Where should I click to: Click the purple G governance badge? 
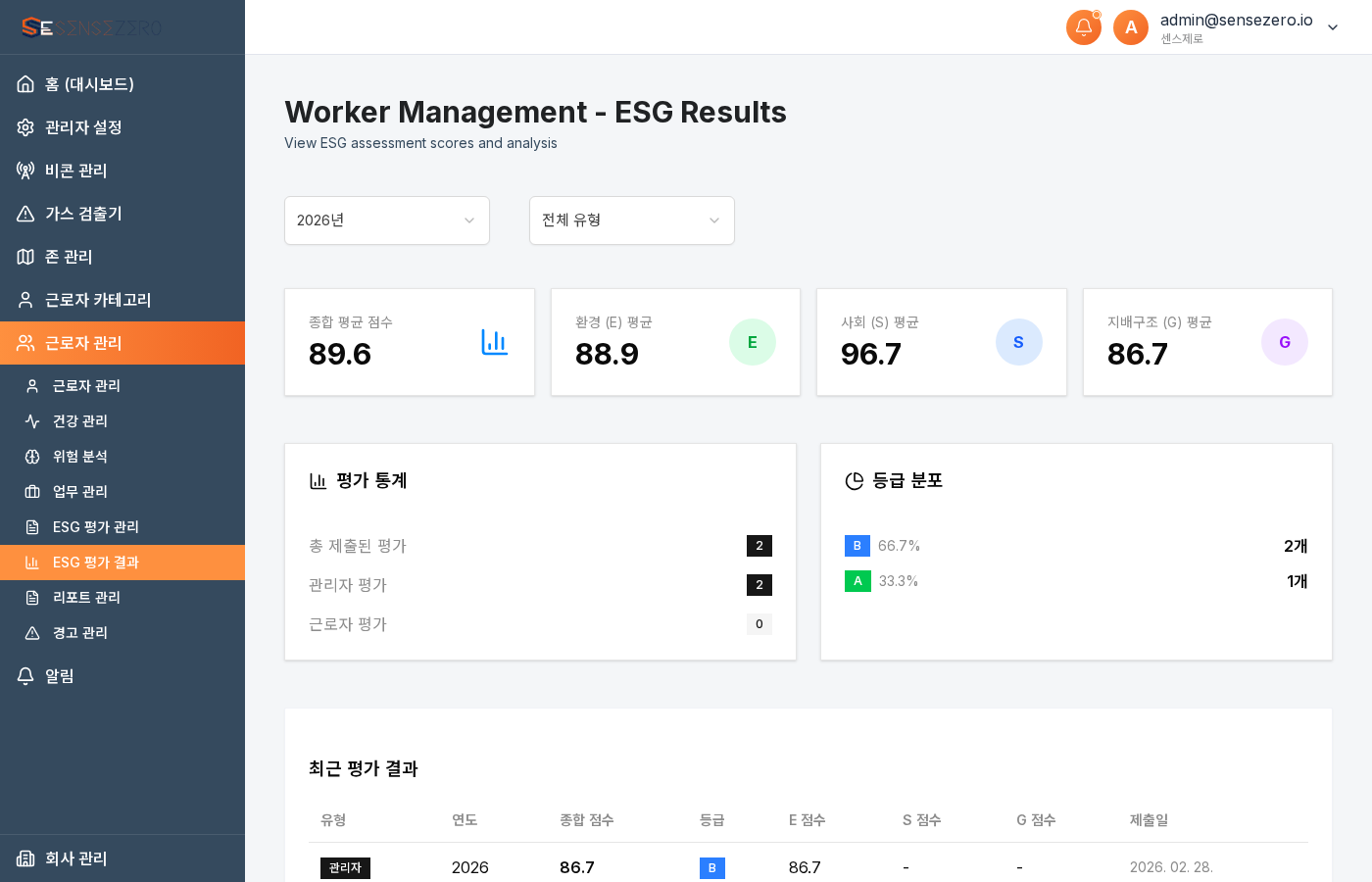coord(1285,342)
